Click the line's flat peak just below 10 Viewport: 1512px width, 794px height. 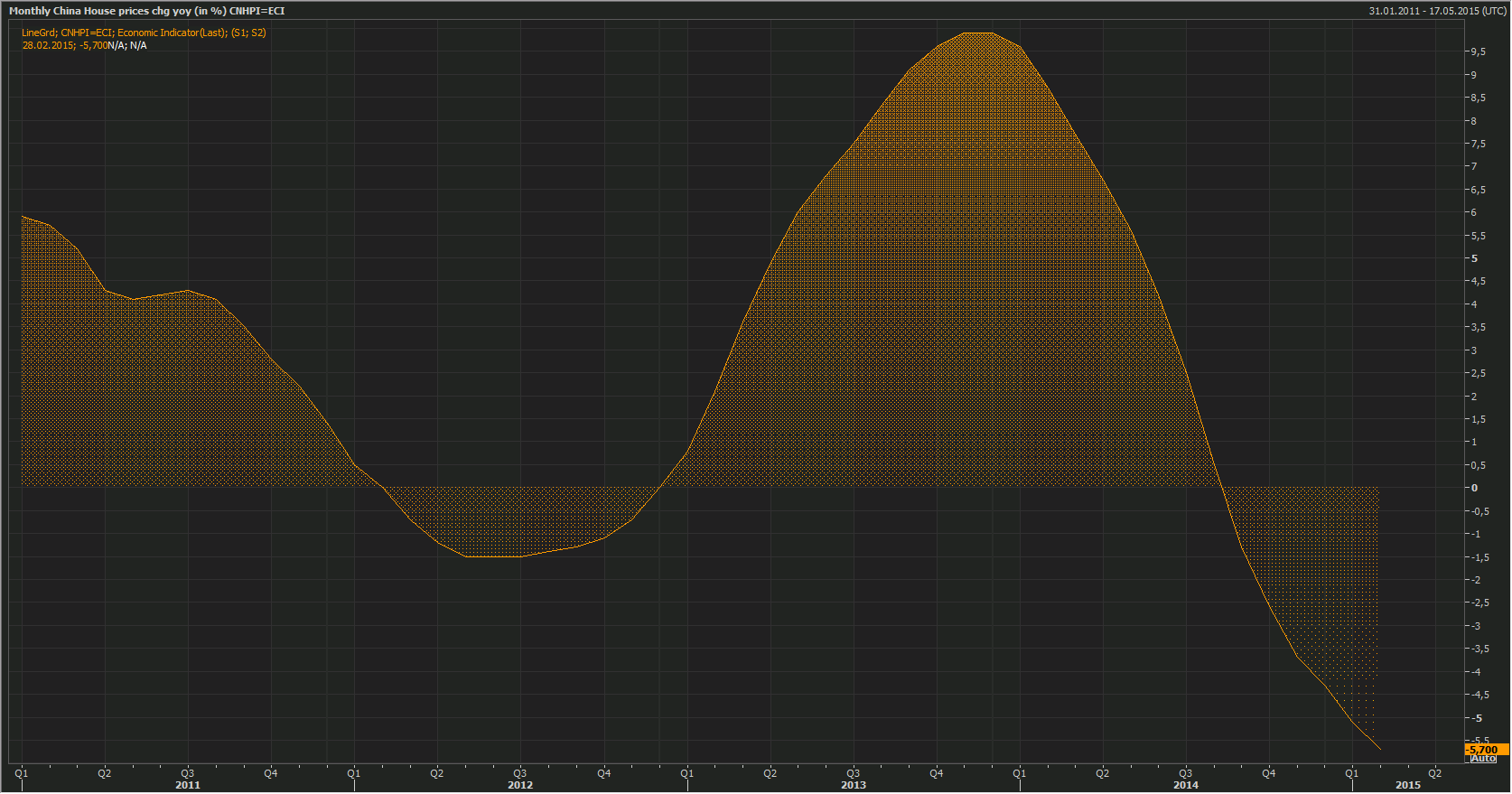[978, 33]
